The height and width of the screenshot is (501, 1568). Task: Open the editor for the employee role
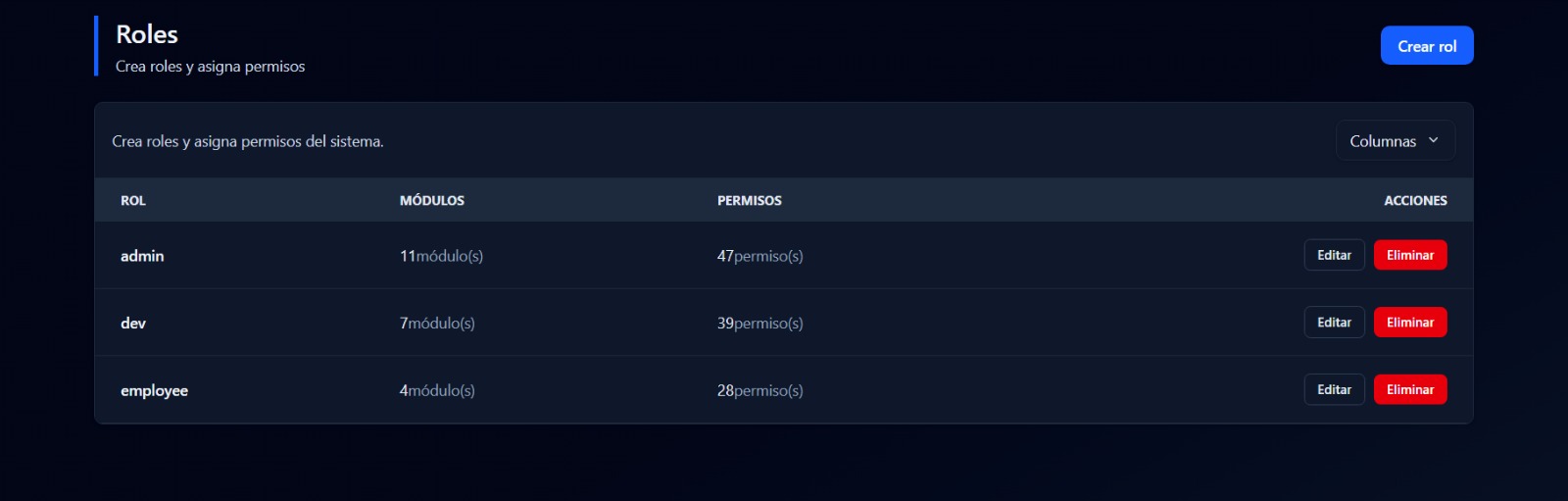(1334, 389)
